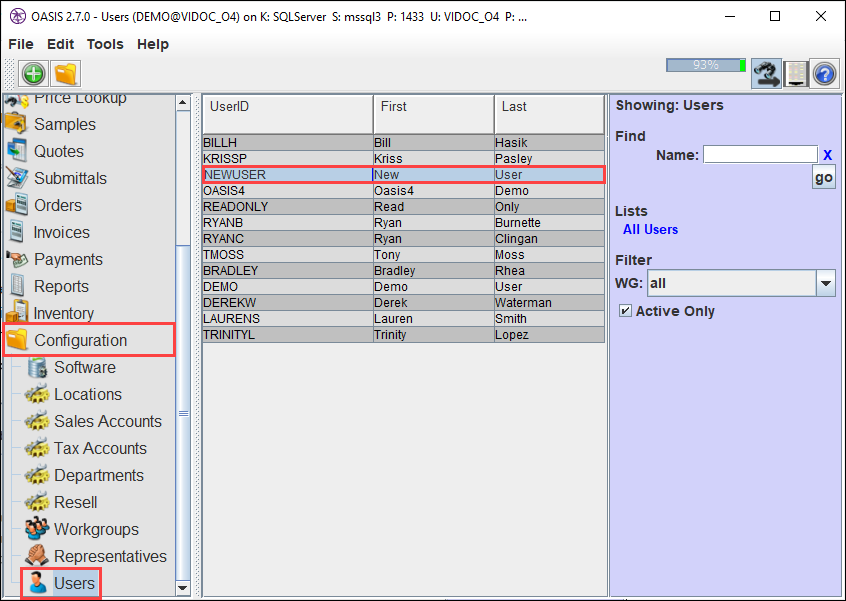The height and width of the screenshot is (601, 846).
Task: Click last name cell "Pasley"
Action: coord(549,159)
